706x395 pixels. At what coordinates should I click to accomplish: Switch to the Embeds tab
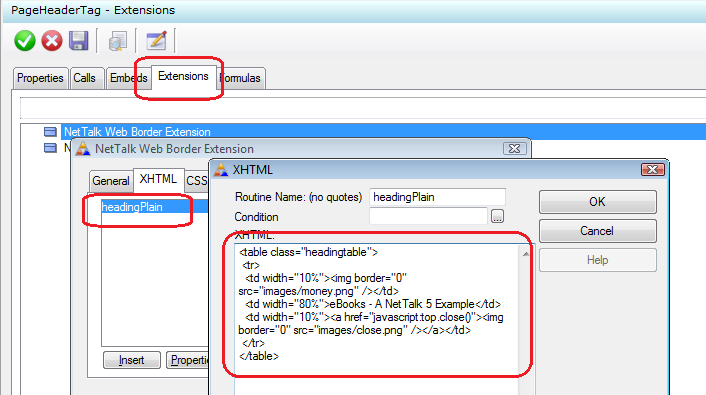click(x=128, y=78)
